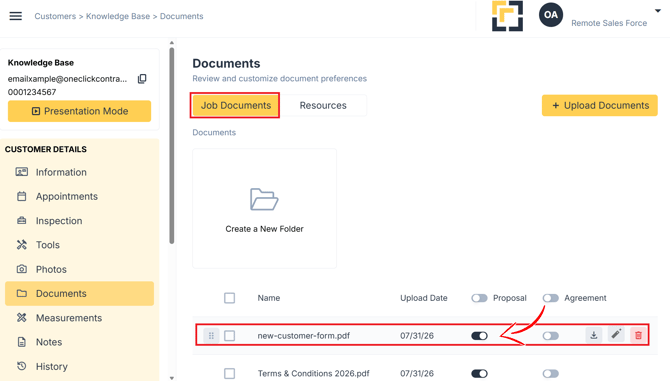Select the Job Documents tab

[235, 106]
